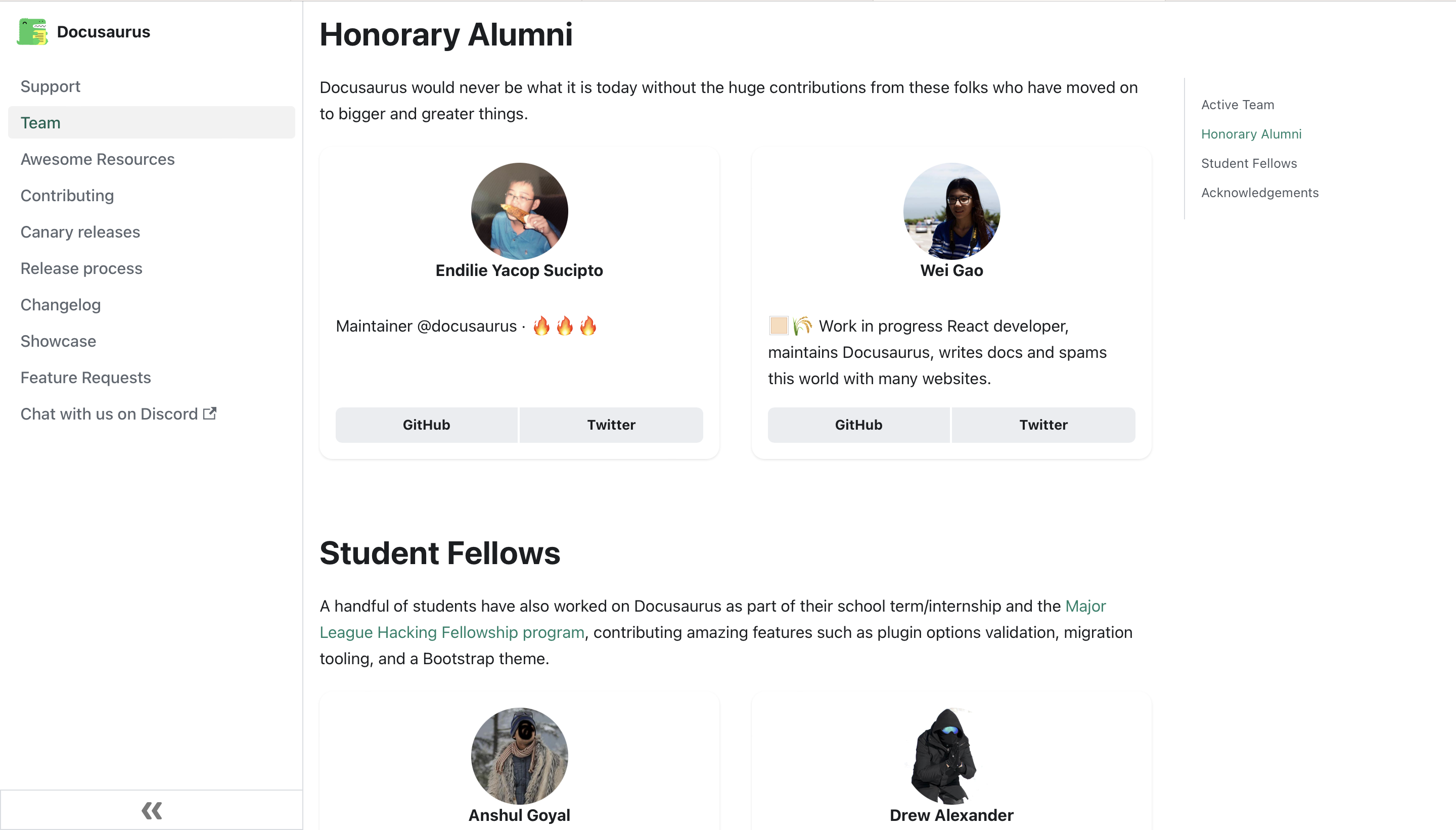
Task: Open Major League Hacking Fellowship program link
Action: pyautogui.click(x=451, y=632)
